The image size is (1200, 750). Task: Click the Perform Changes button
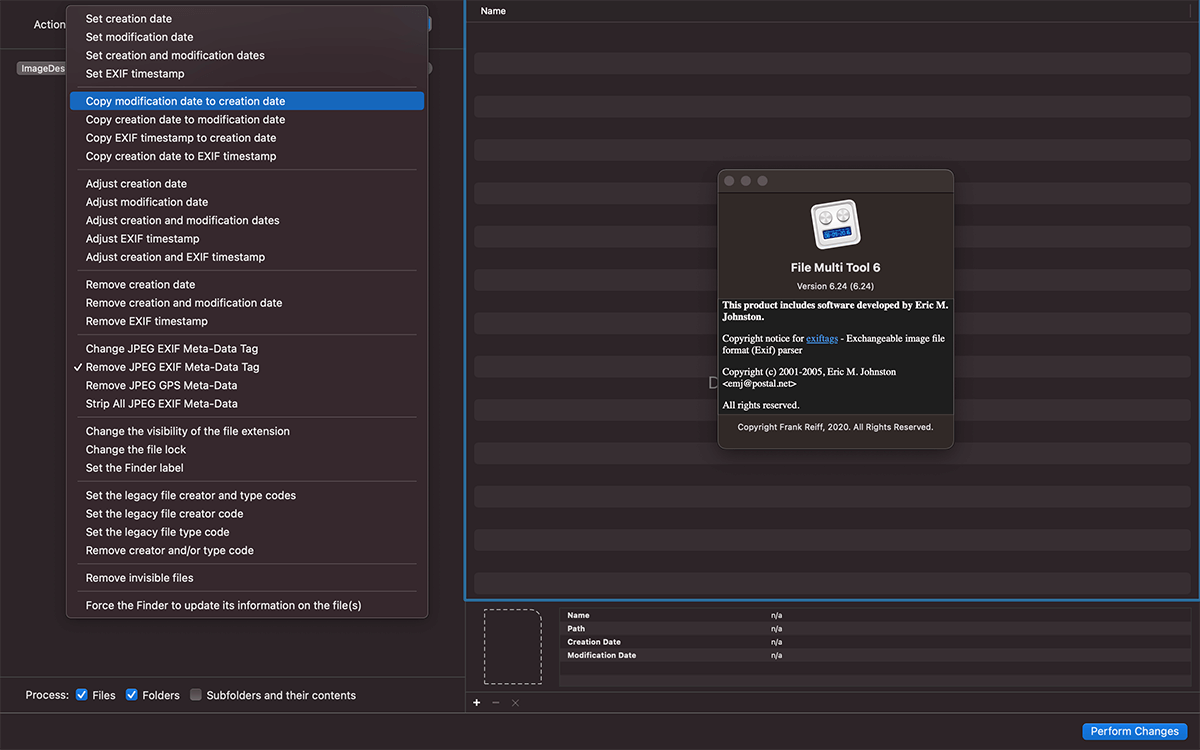pos(1134,731)
